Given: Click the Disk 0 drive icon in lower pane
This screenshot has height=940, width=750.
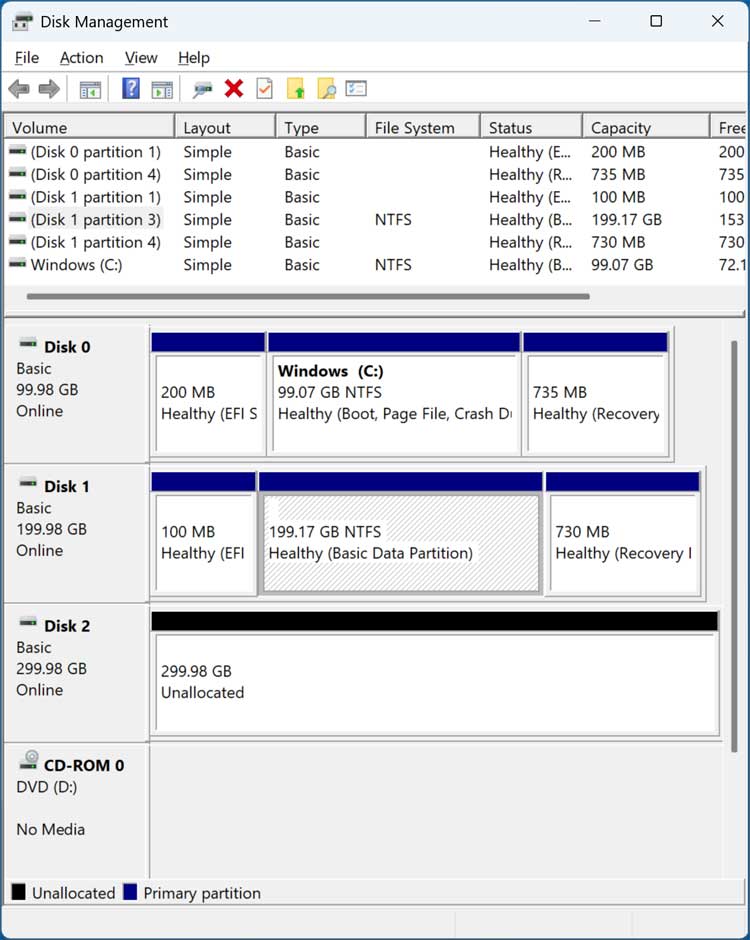Looking at the screenshot, I should 28,344.
